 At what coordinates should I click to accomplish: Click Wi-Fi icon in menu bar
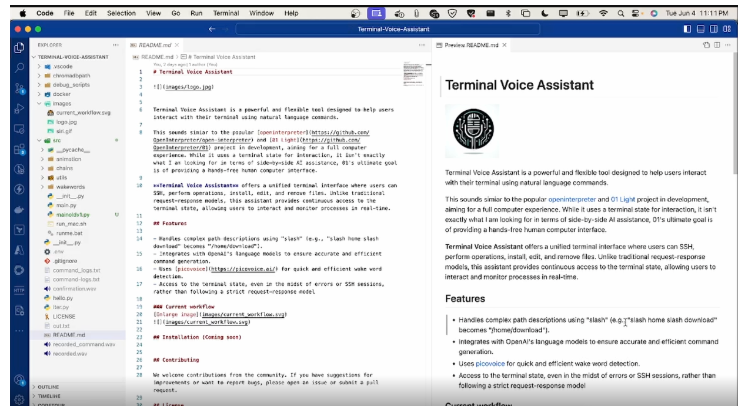pyautogui.click(x=603, y=13)
